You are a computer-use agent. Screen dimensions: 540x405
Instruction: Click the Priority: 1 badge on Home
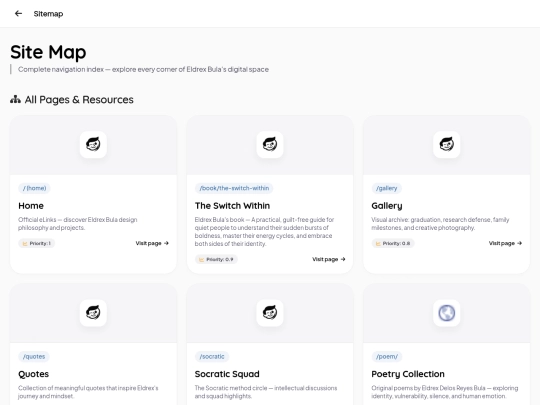pos(37,243)
